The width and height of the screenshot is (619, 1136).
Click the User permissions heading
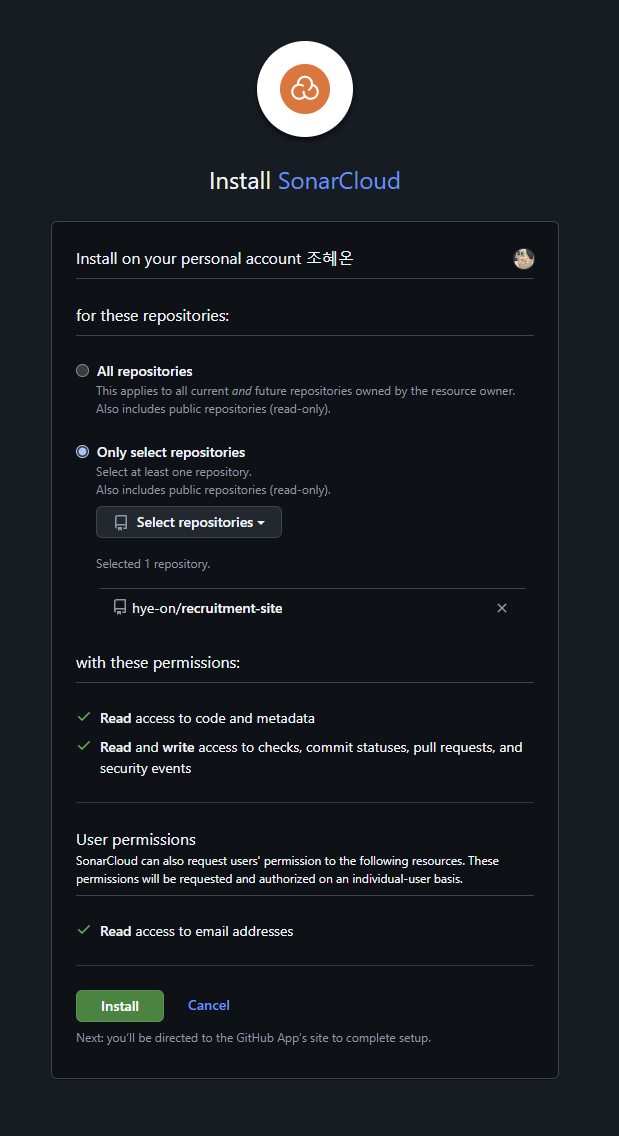tap(136, 839)
